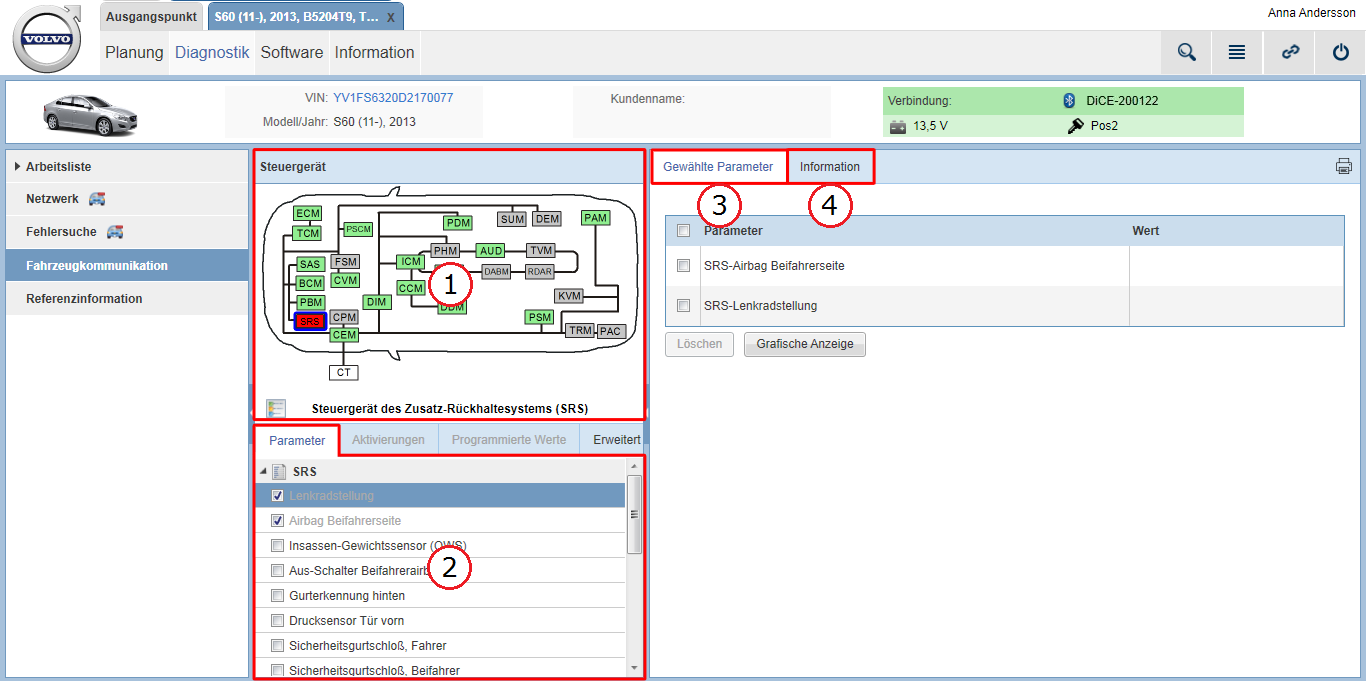Select the SAS control unit
This screenshot has height=681, width=1366.
(311, 264)
